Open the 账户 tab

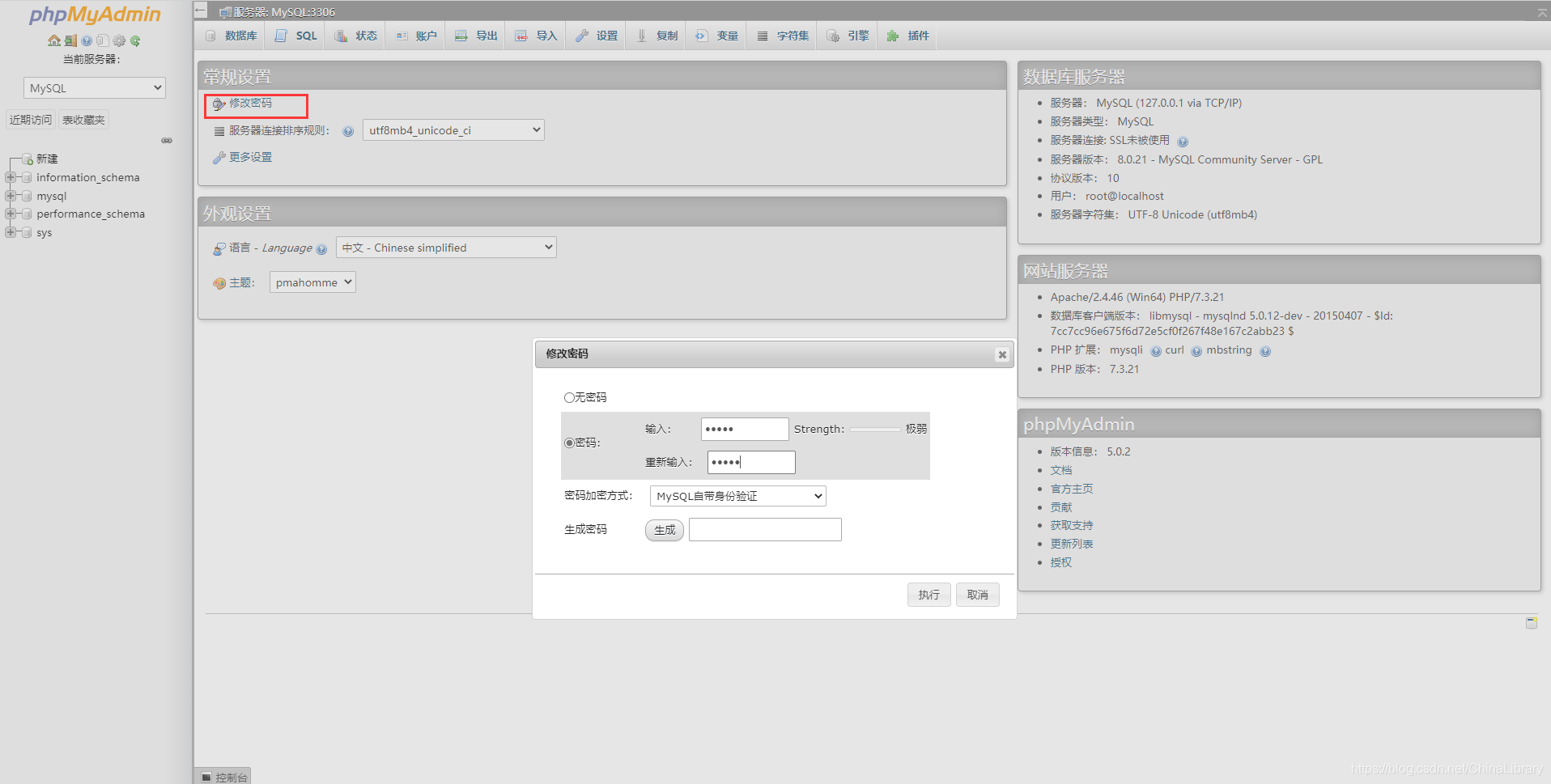coord(416,36)
